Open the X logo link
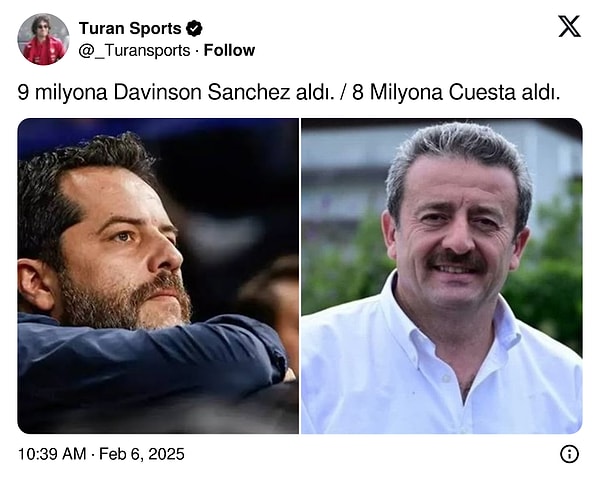 (569, 26)
